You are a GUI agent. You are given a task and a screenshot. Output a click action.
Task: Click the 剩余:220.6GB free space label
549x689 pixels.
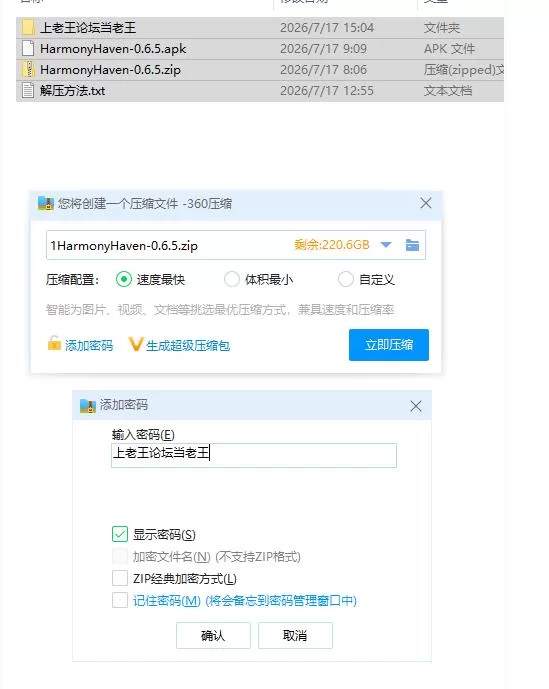point(332,245)
